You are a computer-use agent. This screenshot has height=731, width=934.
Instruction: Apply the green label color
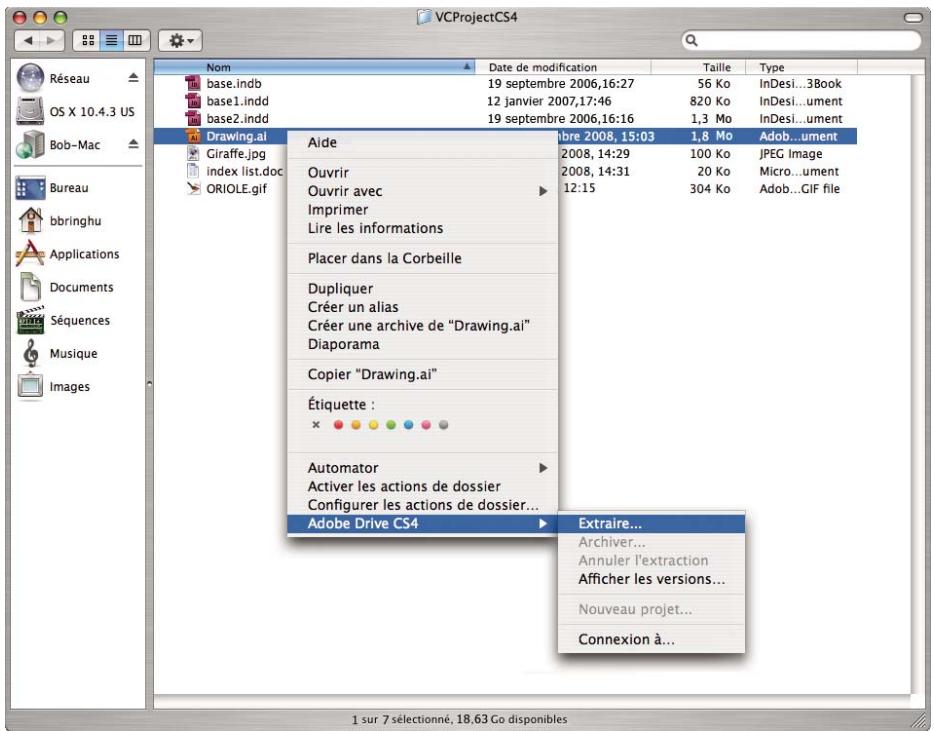(x=391, y=425)
